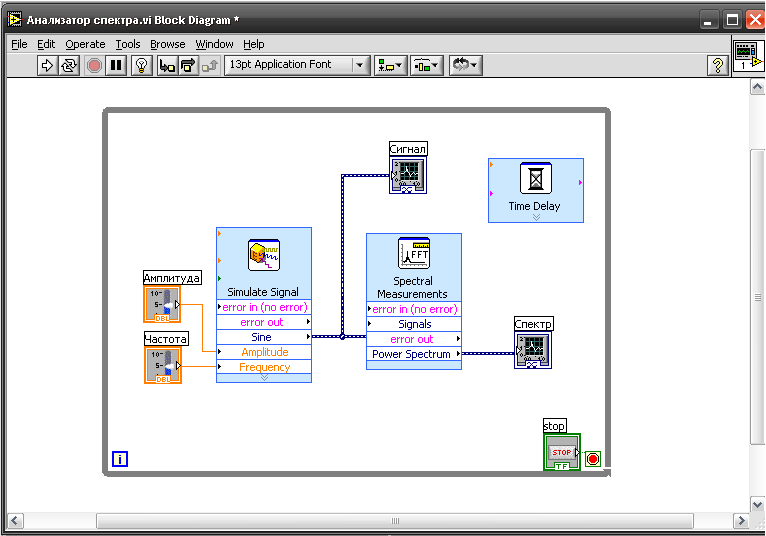Click the Abort Execution red button
This screenshot has width=766, height=536.
point(94,65)
